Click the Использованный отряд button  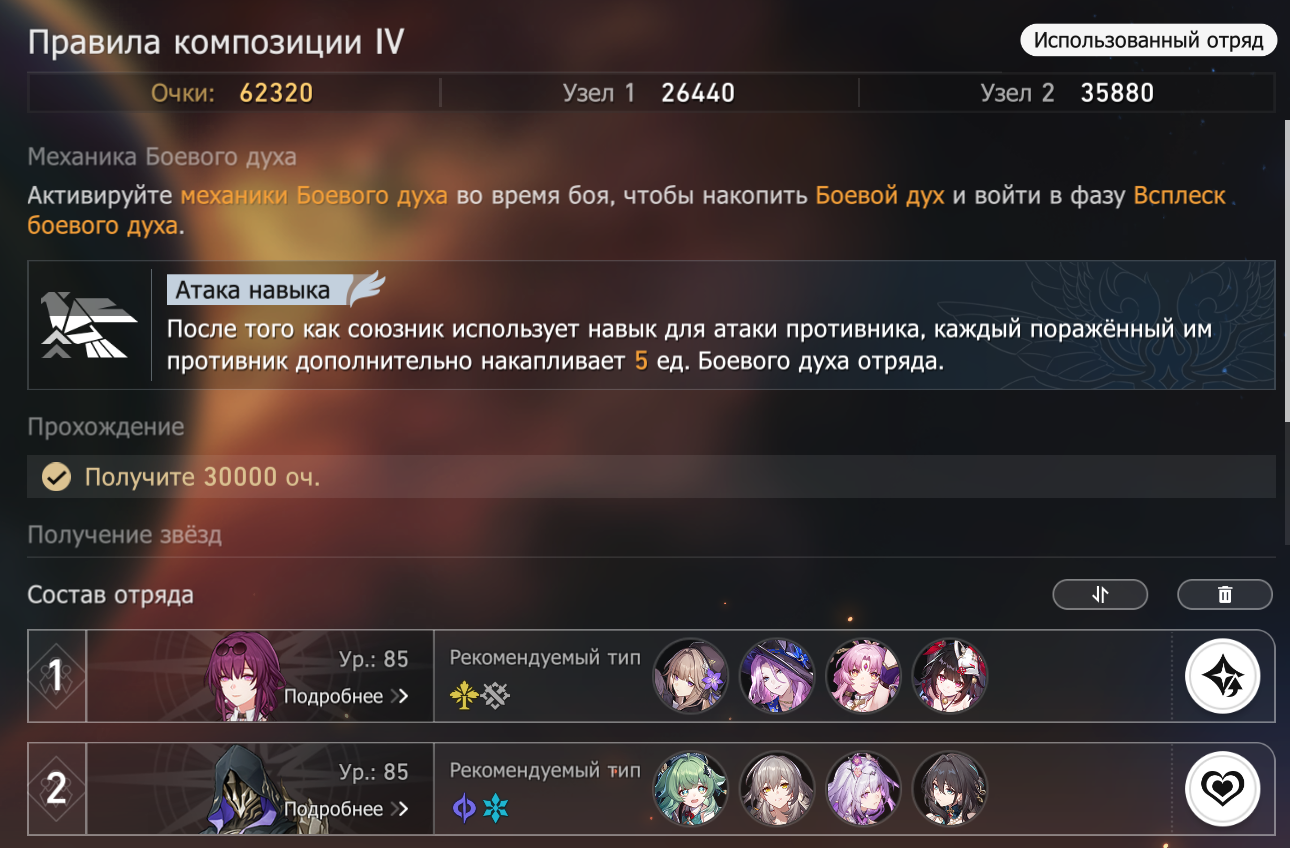click(1148, 40)
